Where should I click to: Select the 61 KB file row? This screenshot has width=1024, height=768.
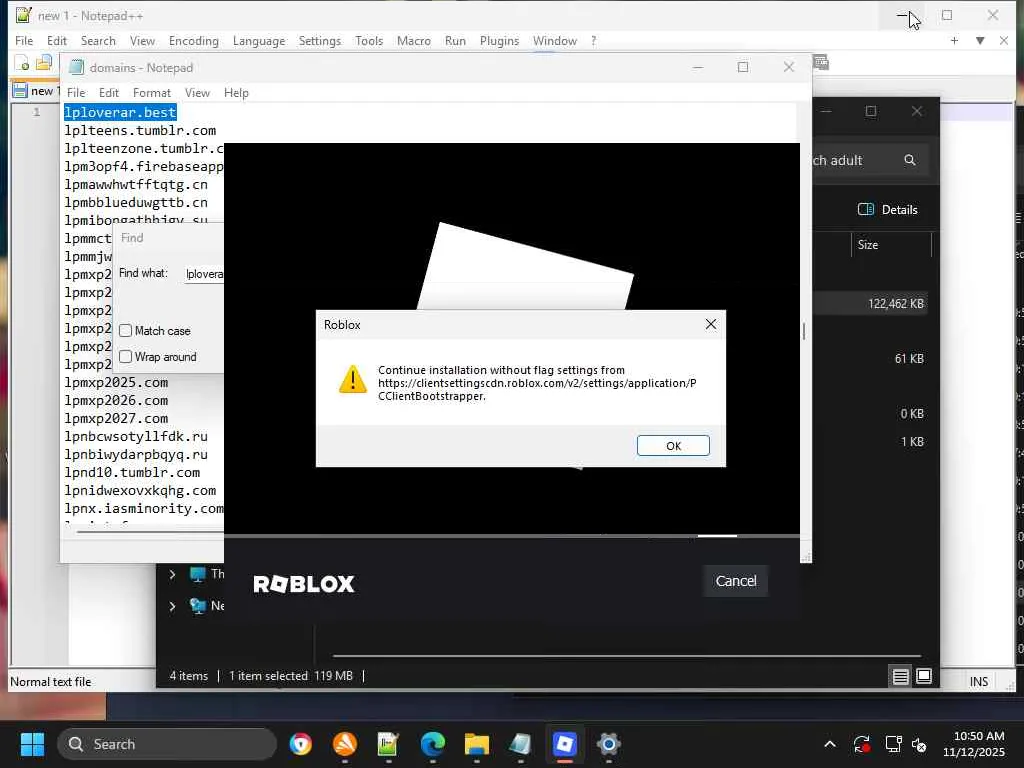click(x=871, y=359)
